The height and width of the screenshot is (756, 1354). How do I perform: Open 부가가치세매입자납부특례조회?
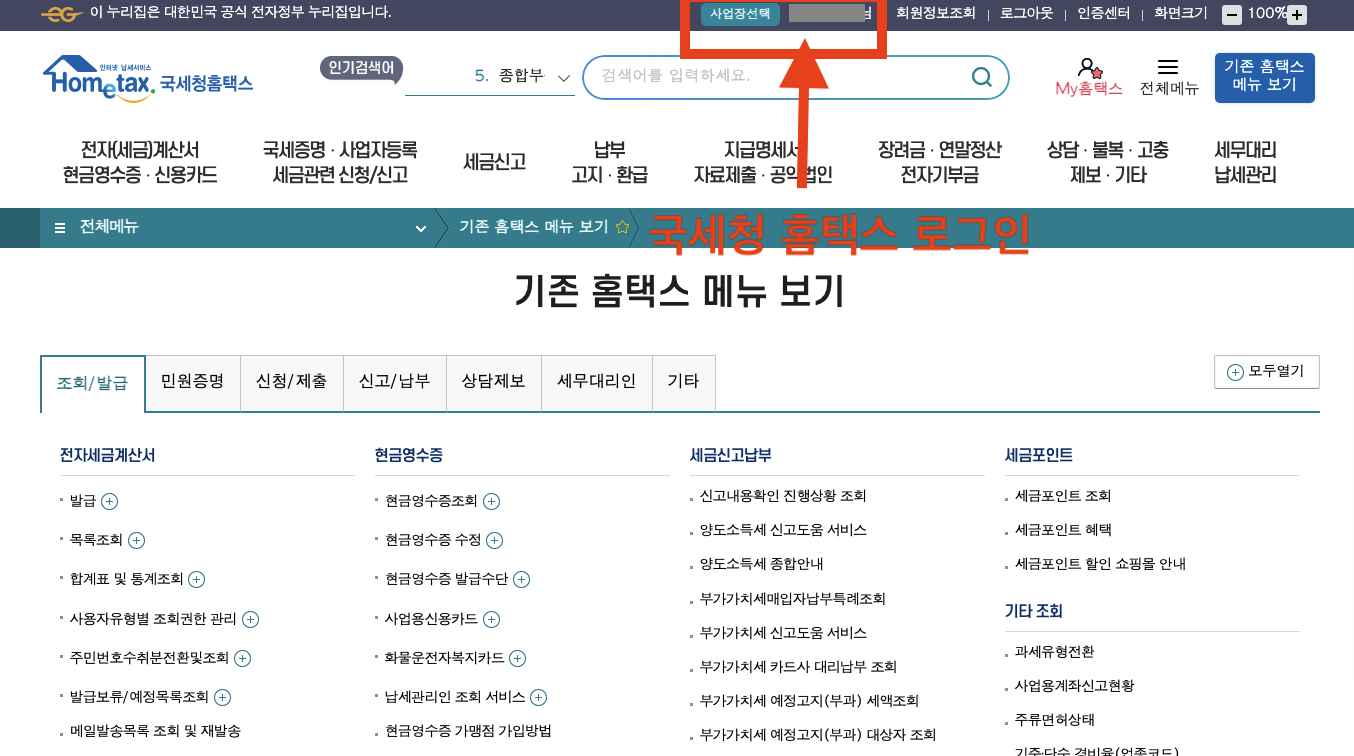(x=793, y=599)
